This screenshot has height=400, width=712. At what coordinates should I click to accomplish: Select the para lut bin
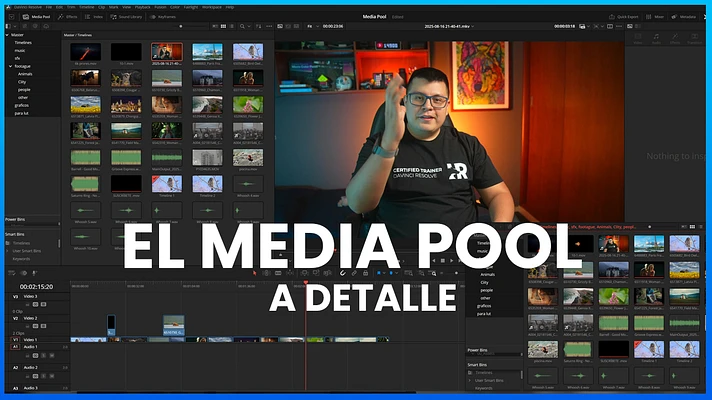[21, 113]
